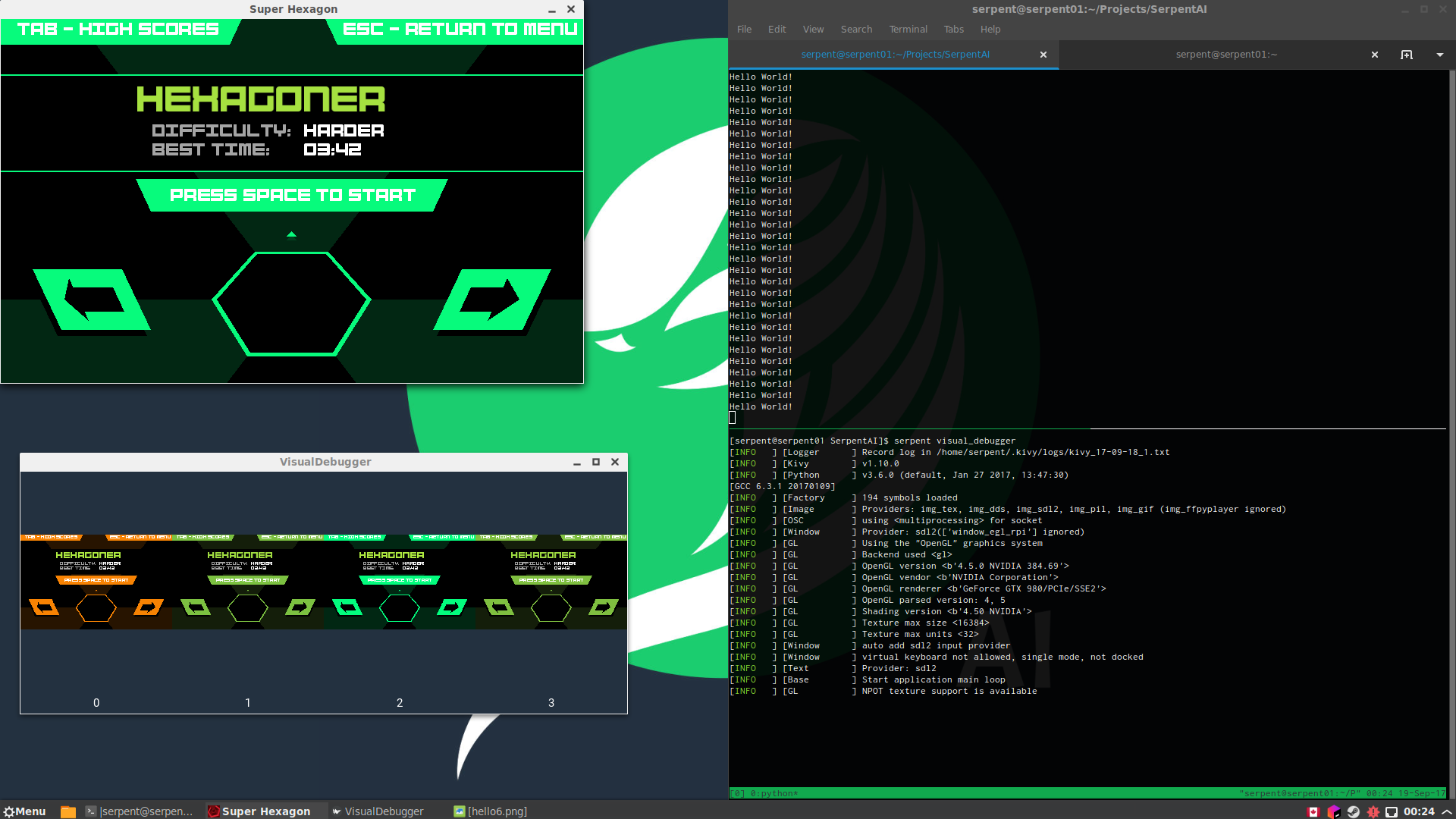This screenshot has height=819, width=1456.
Task: Click the JetBrains Toolbox tray icon
Action: tap(1333, 811)
